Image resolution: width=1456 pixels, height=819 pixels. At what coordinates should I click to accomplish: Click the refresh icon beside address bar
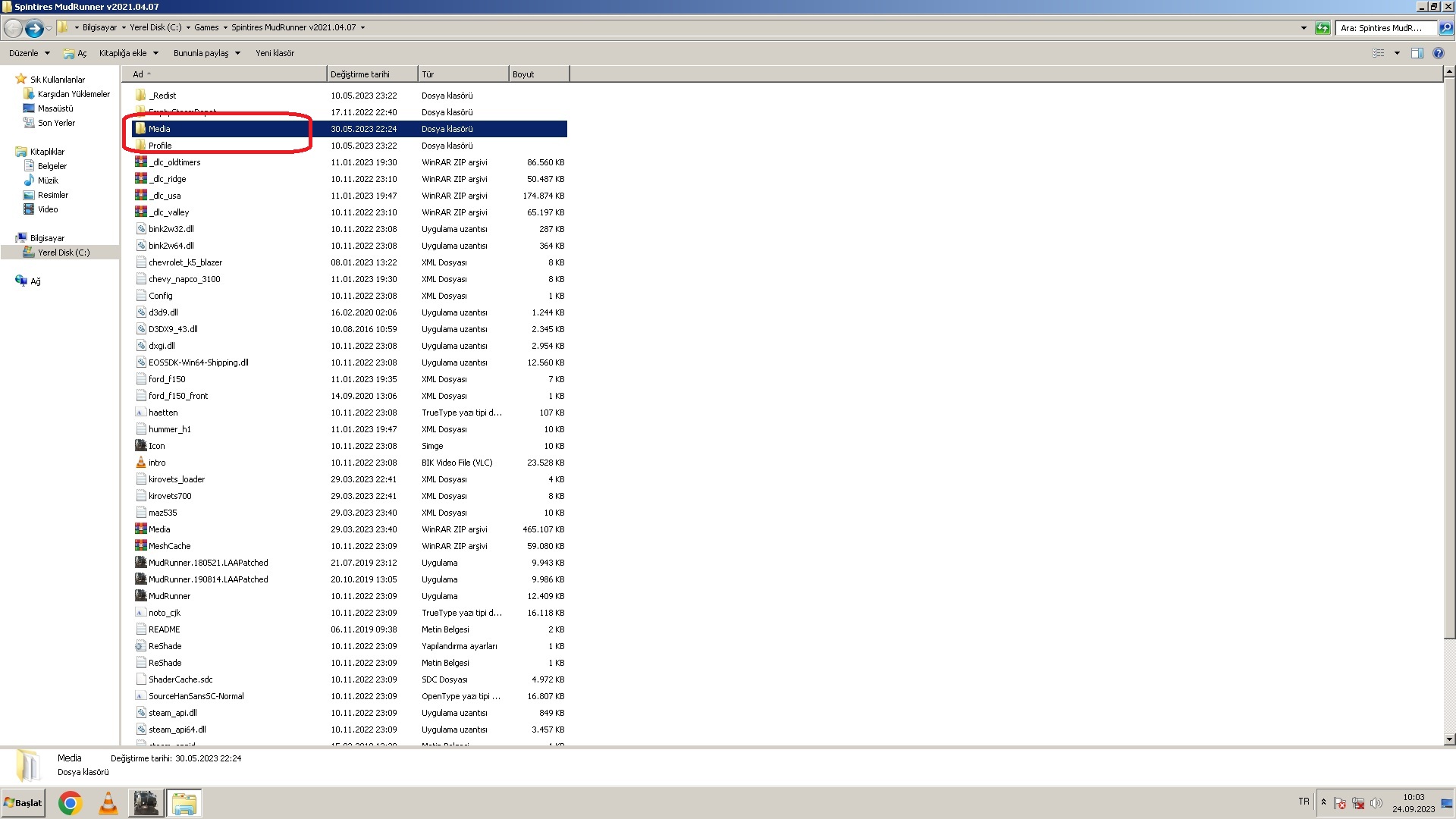[1323, 28]
